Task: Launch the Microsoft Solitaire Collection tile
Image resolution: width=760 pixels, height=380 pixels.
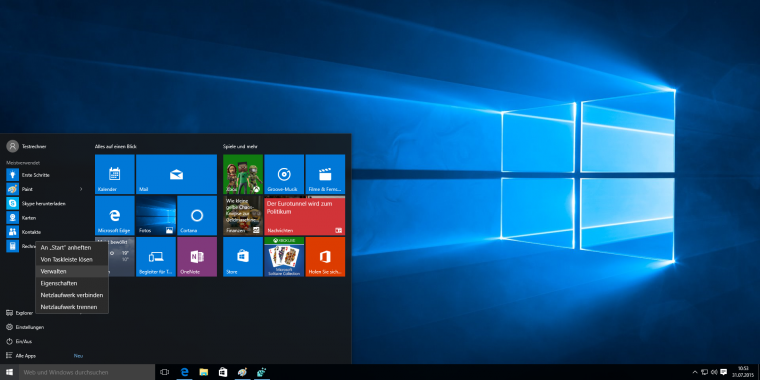Action: click(x=284, y=257)
